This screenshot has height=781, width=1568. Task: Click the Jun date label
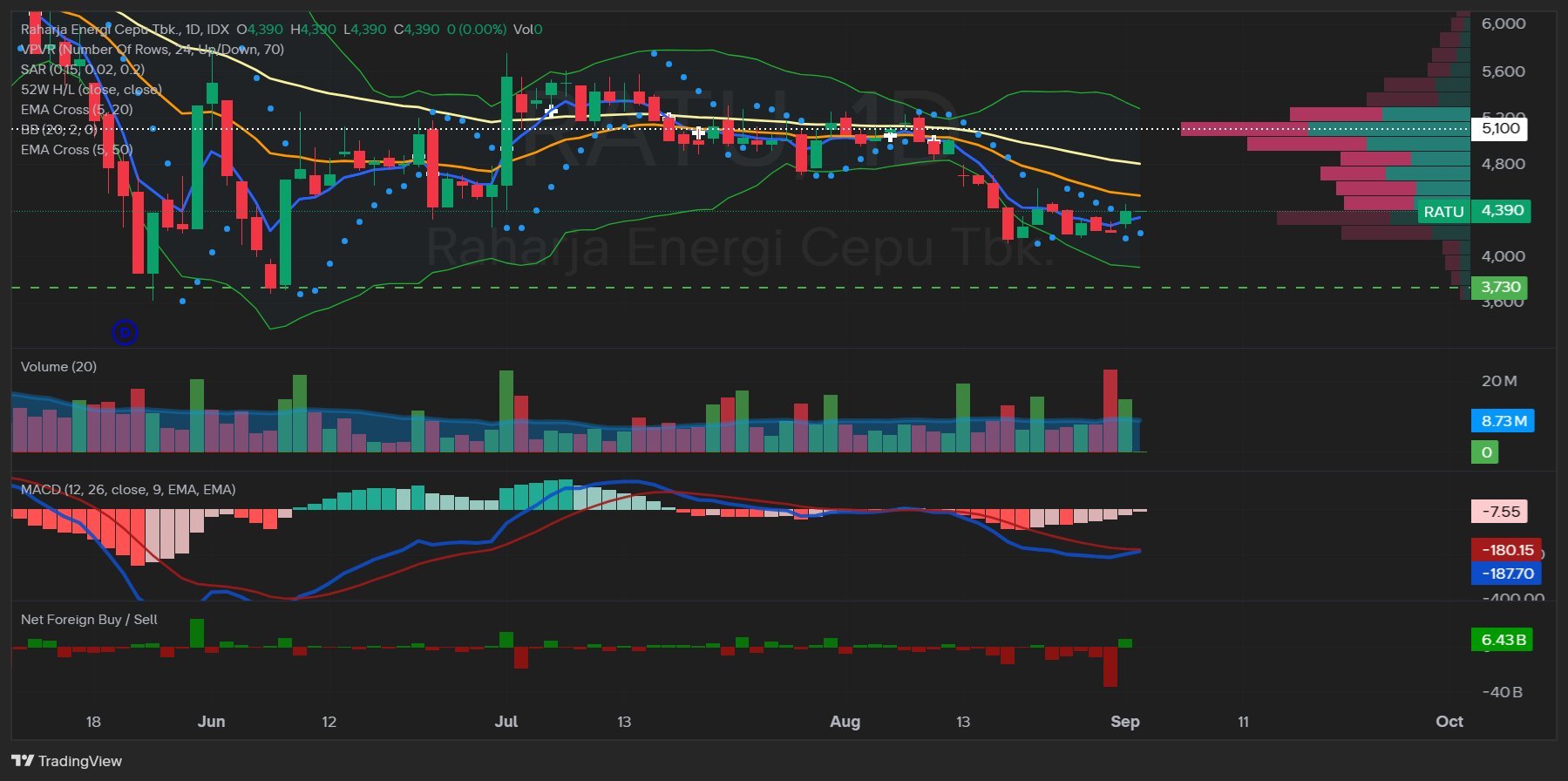pos(211,722)
